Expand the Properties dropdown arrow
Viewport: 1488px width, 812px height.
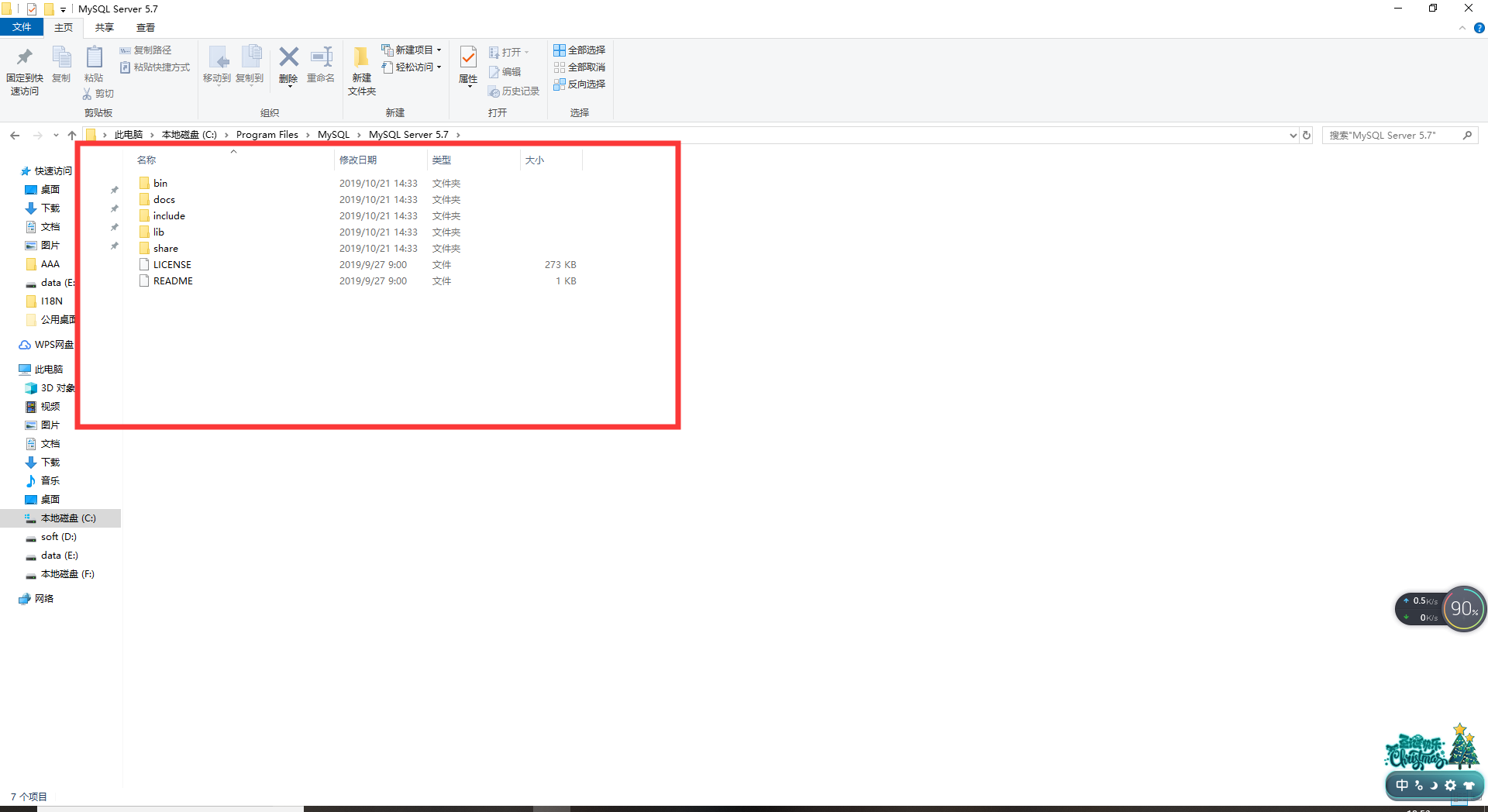point(469,86)
